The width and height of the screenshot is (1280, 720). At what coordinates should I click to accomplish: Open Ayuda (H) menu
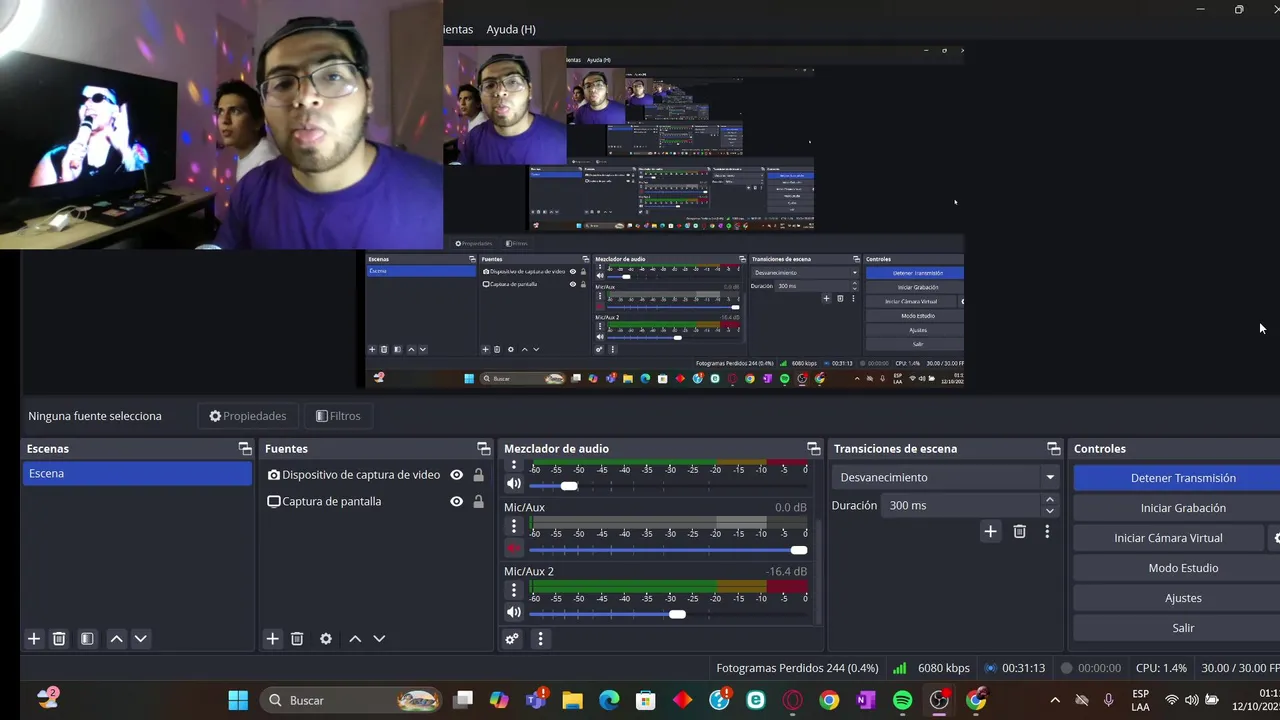coord(511,29)
